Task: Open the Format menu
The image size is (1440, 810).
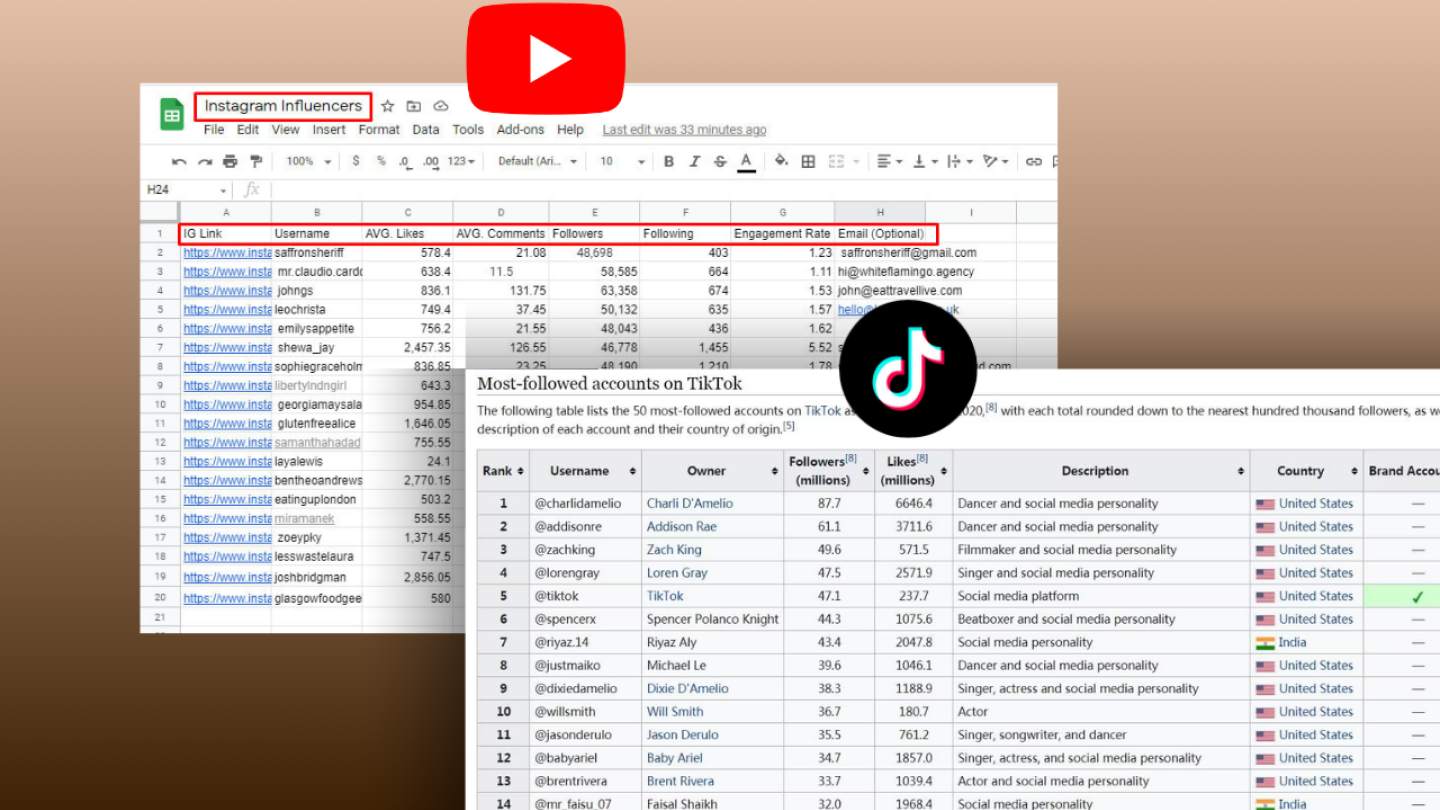Action: (x=379, y=130)
